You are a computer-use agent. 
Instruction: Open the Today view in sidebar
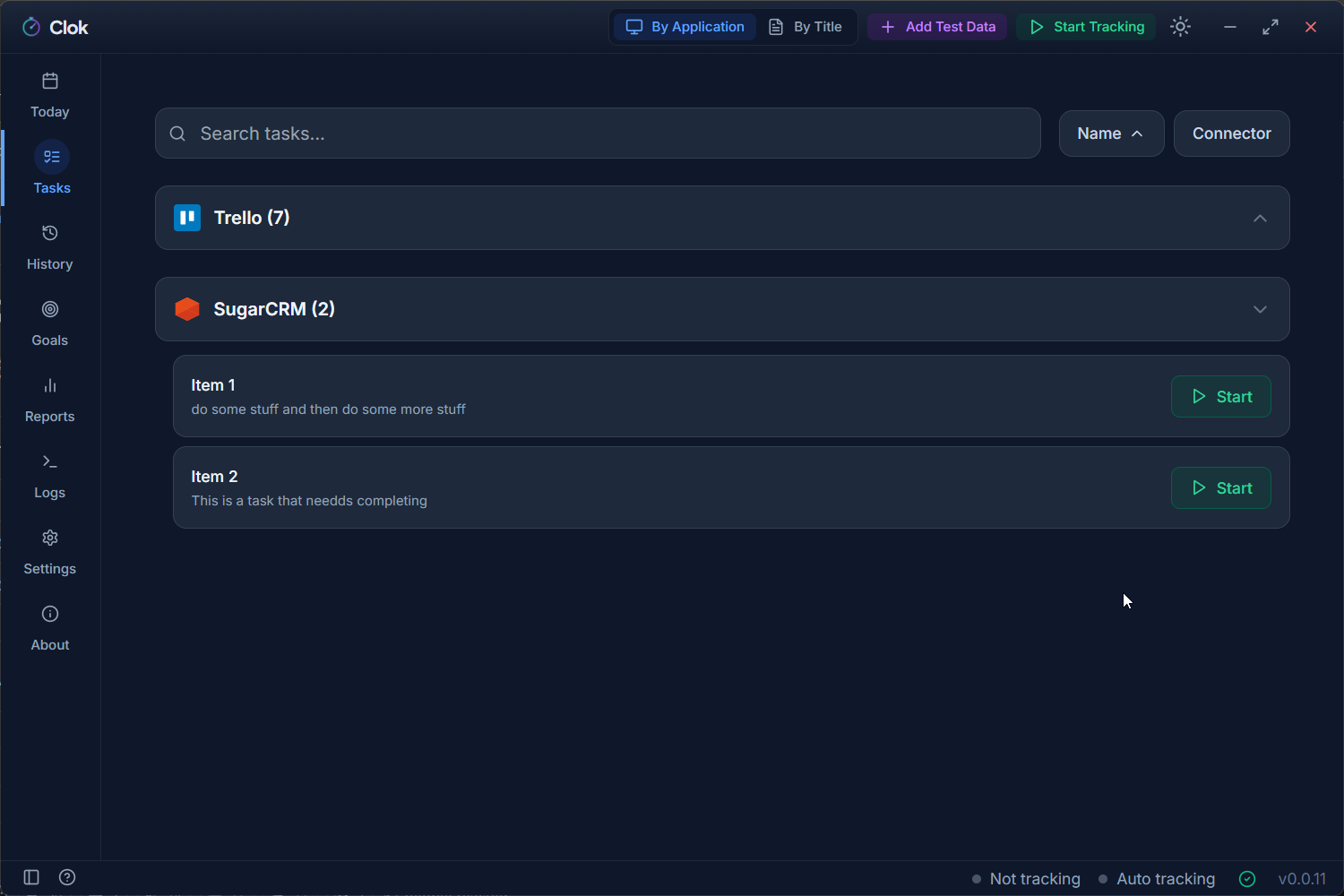click(x=50, y=96)
